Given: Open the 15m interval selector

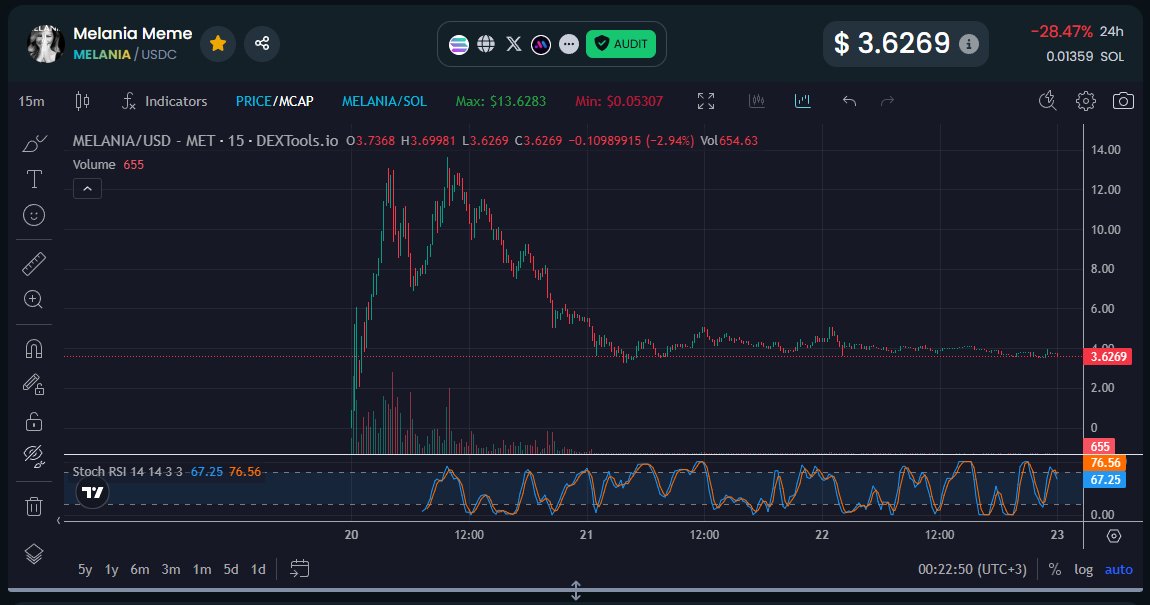Looking at the screenshot, I should pos(31,101).
